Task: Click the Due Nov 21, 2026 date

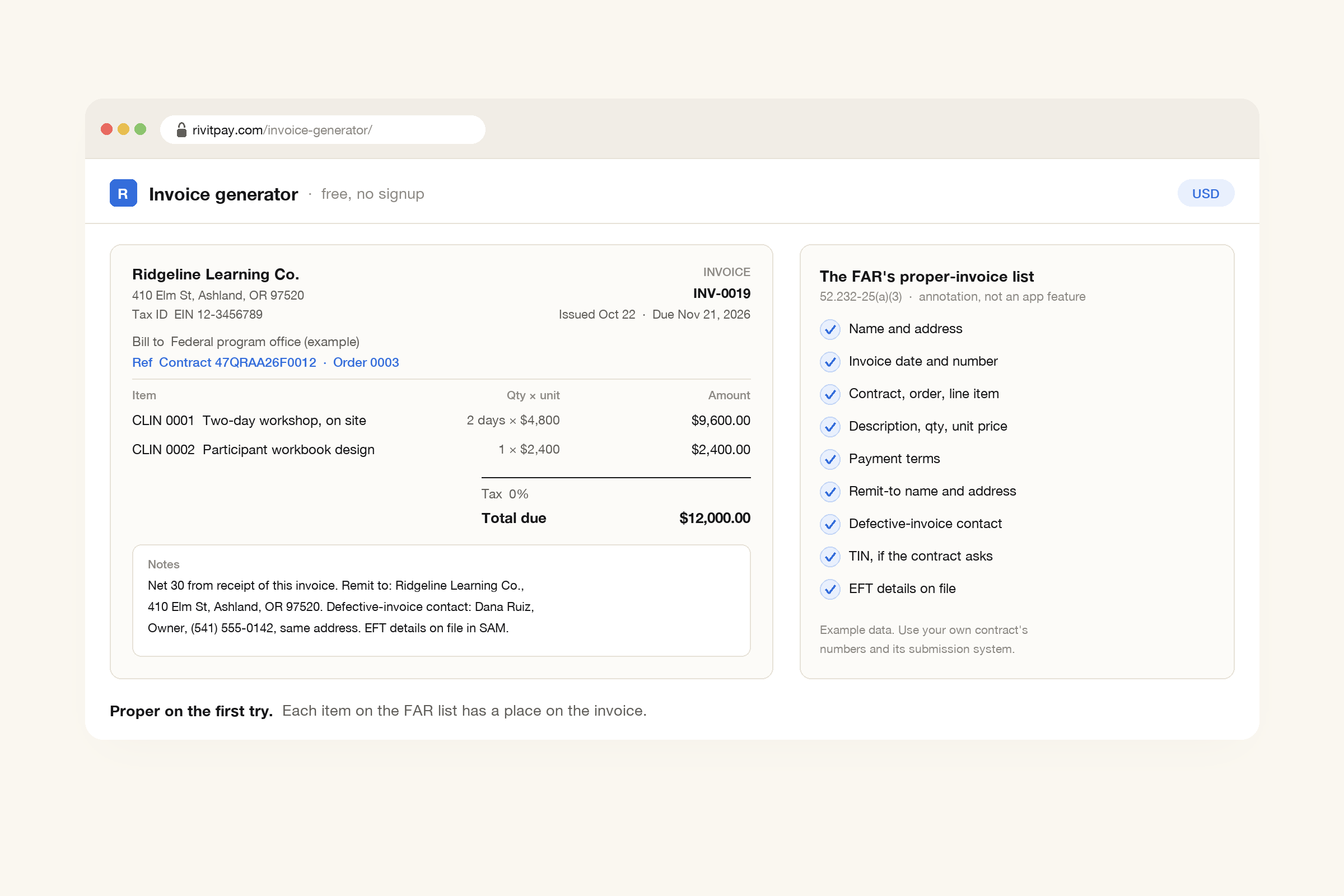Action: pyautogui.click(x=701, y=314)
